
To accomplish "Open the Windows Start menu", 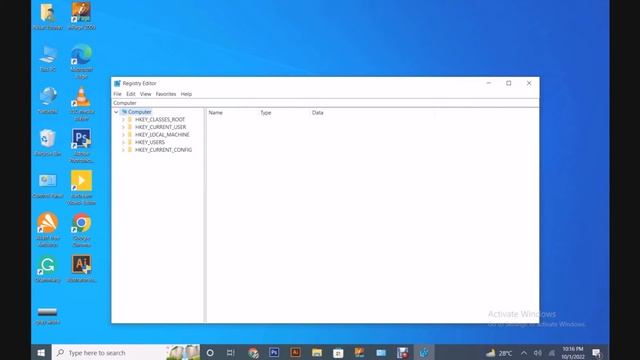I will pyautogui.click(x=41, y=353).
